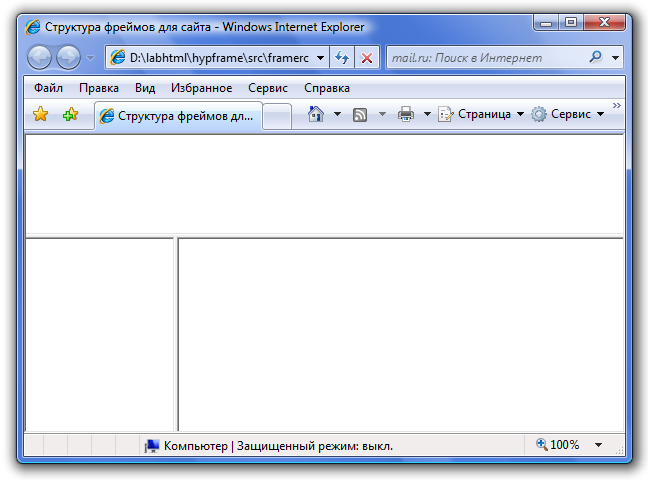Click Защищенный режим: выкл. status text
The height and width of the screenshot is (480, 648).
click(x=314, y=446)
